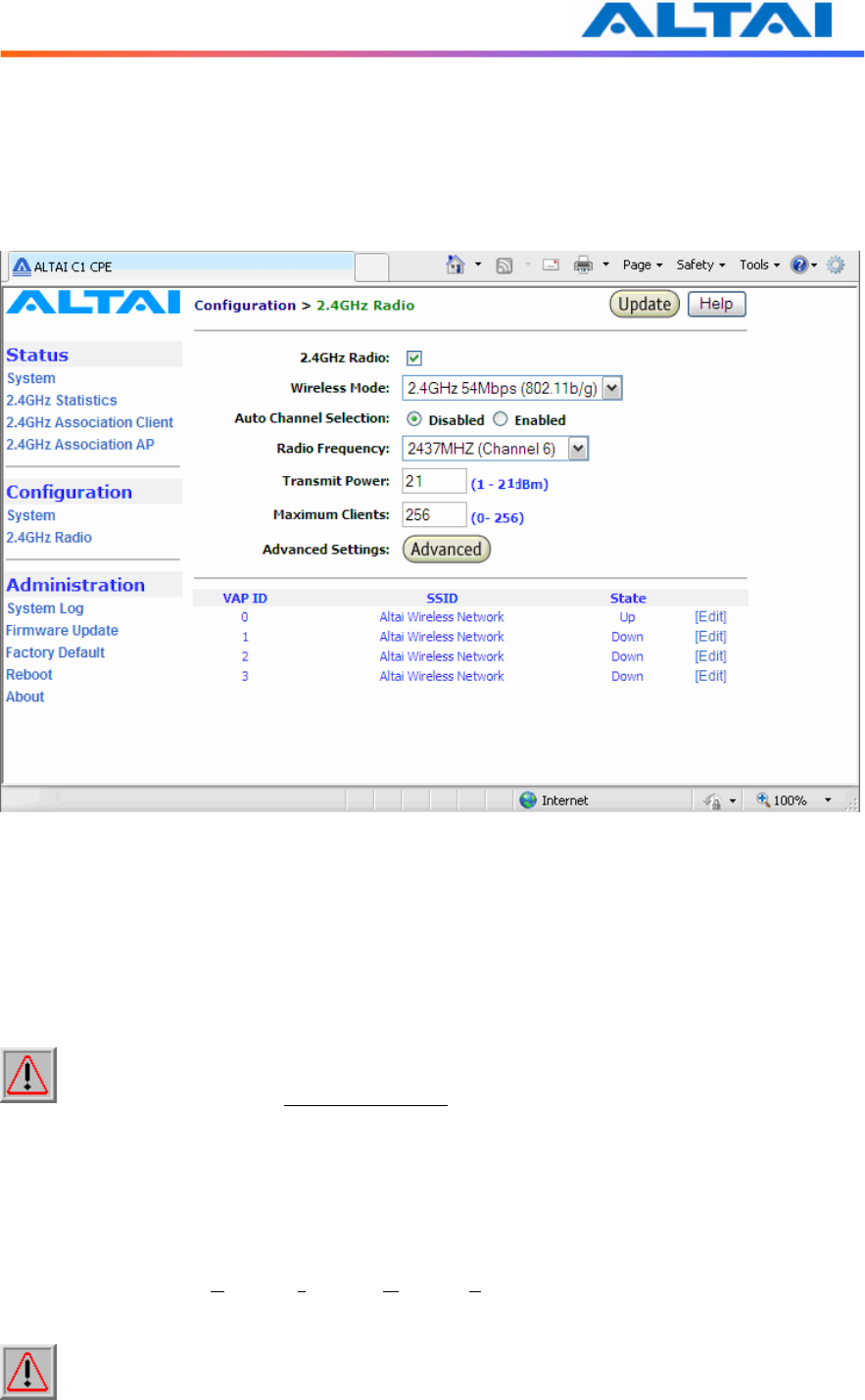The width and height of the screenshot is (865, 1400).
Task: Open a new blank browser tab
Action: (371, 266)
